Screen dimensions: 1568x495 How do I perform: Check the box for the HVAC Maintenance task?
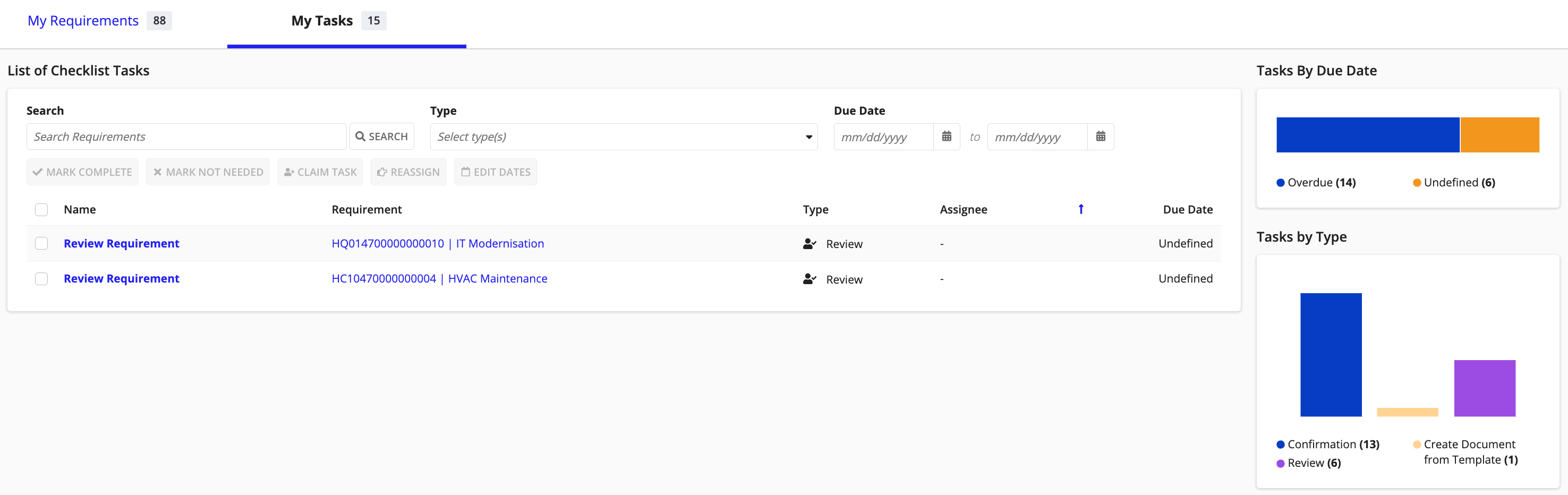tap(41, 279)
